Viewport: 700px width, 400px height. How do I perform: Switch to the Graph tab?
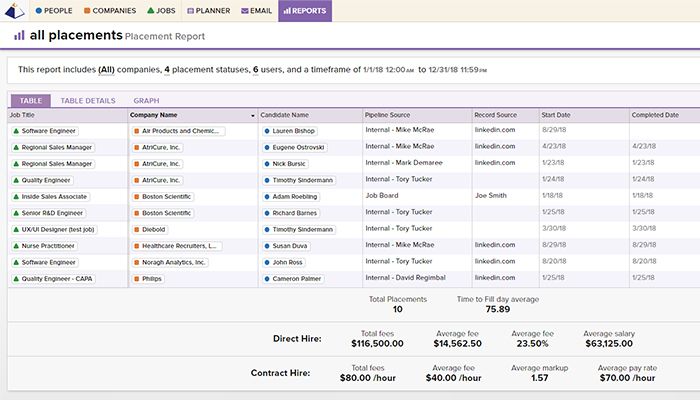(146, 101)
